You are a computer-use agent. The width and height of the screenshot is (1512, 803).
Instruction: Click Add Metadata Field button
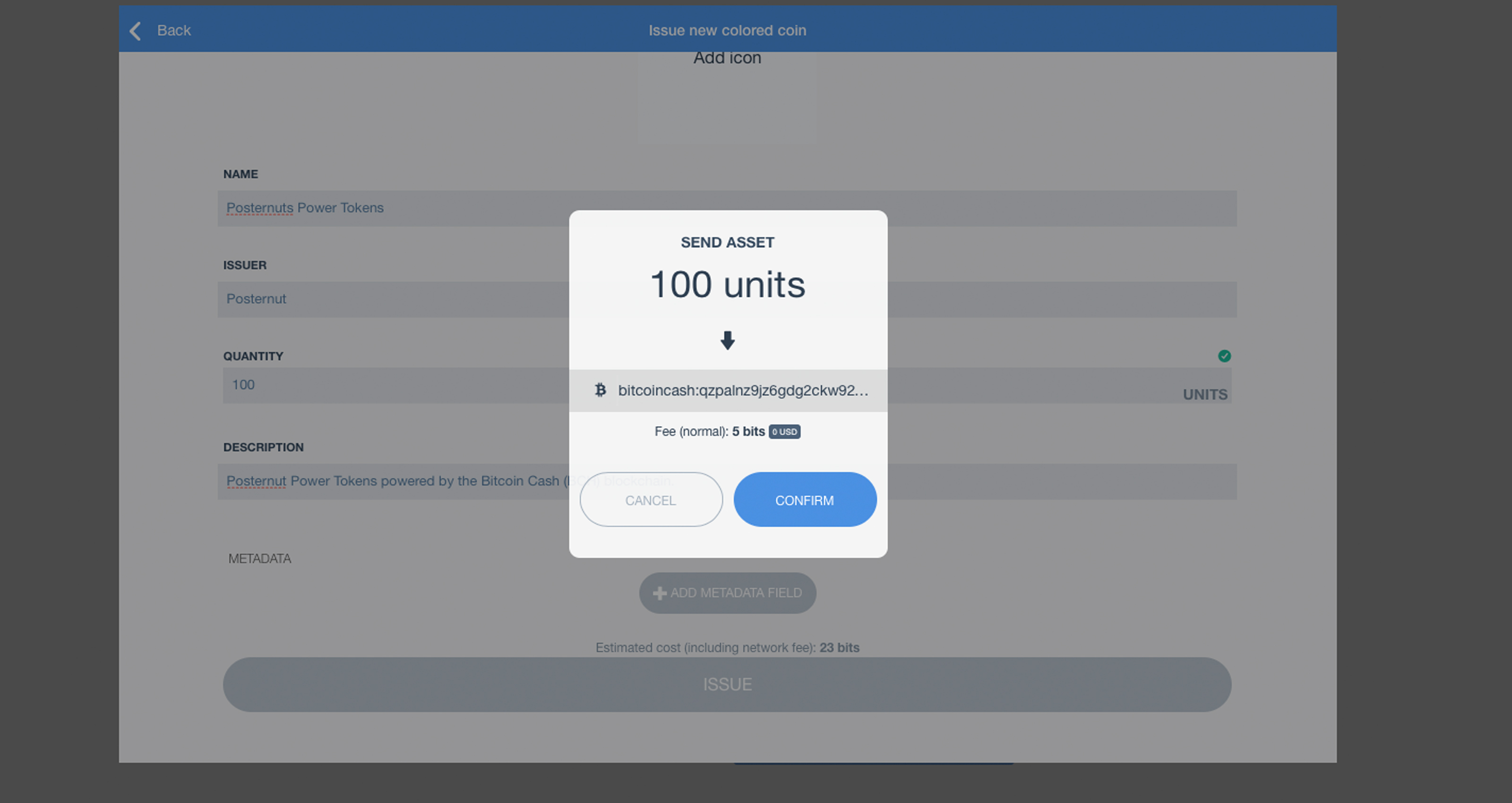coord(728,593)
